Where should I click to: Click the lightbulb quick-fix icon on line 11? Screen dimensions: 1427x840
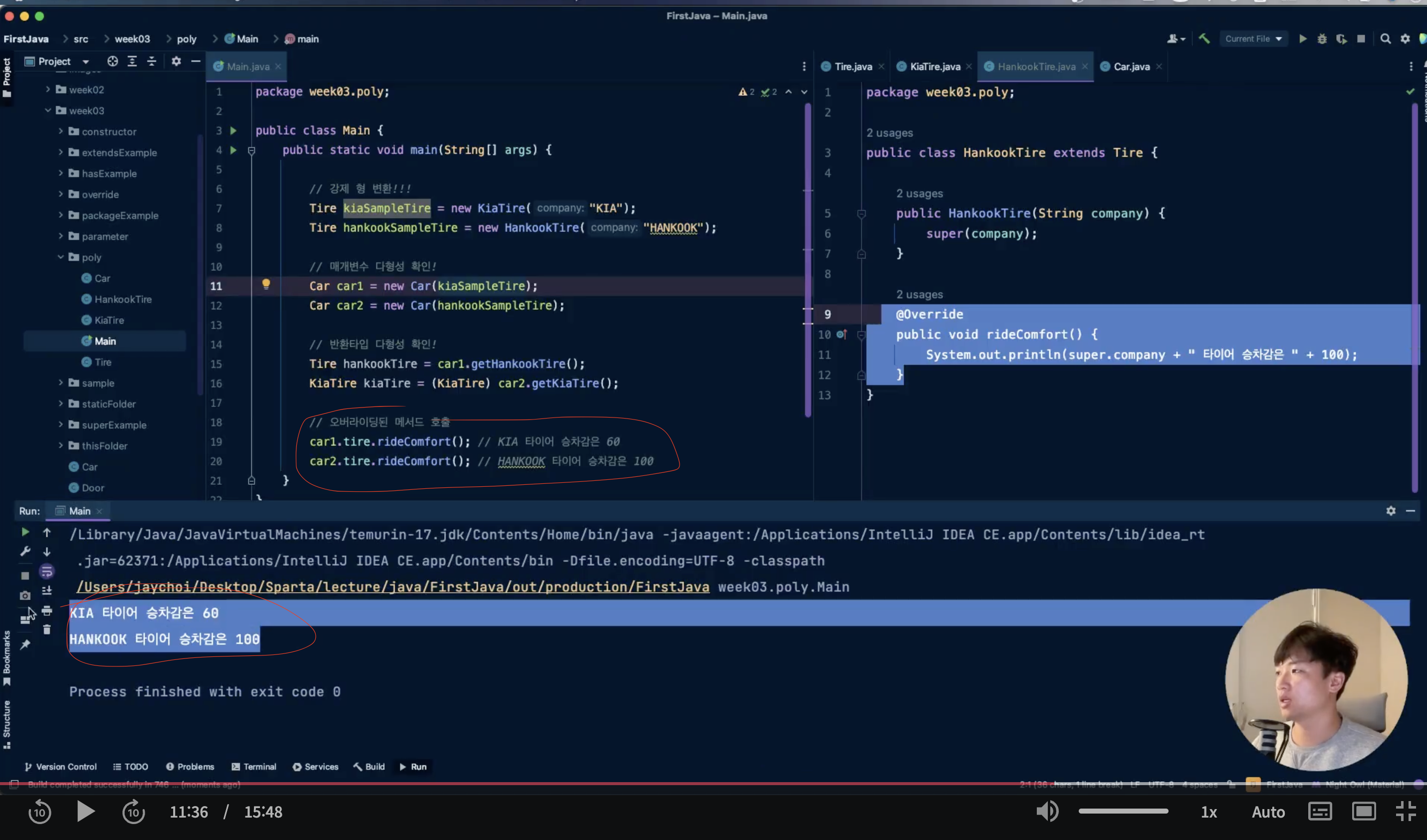[266, 284]
